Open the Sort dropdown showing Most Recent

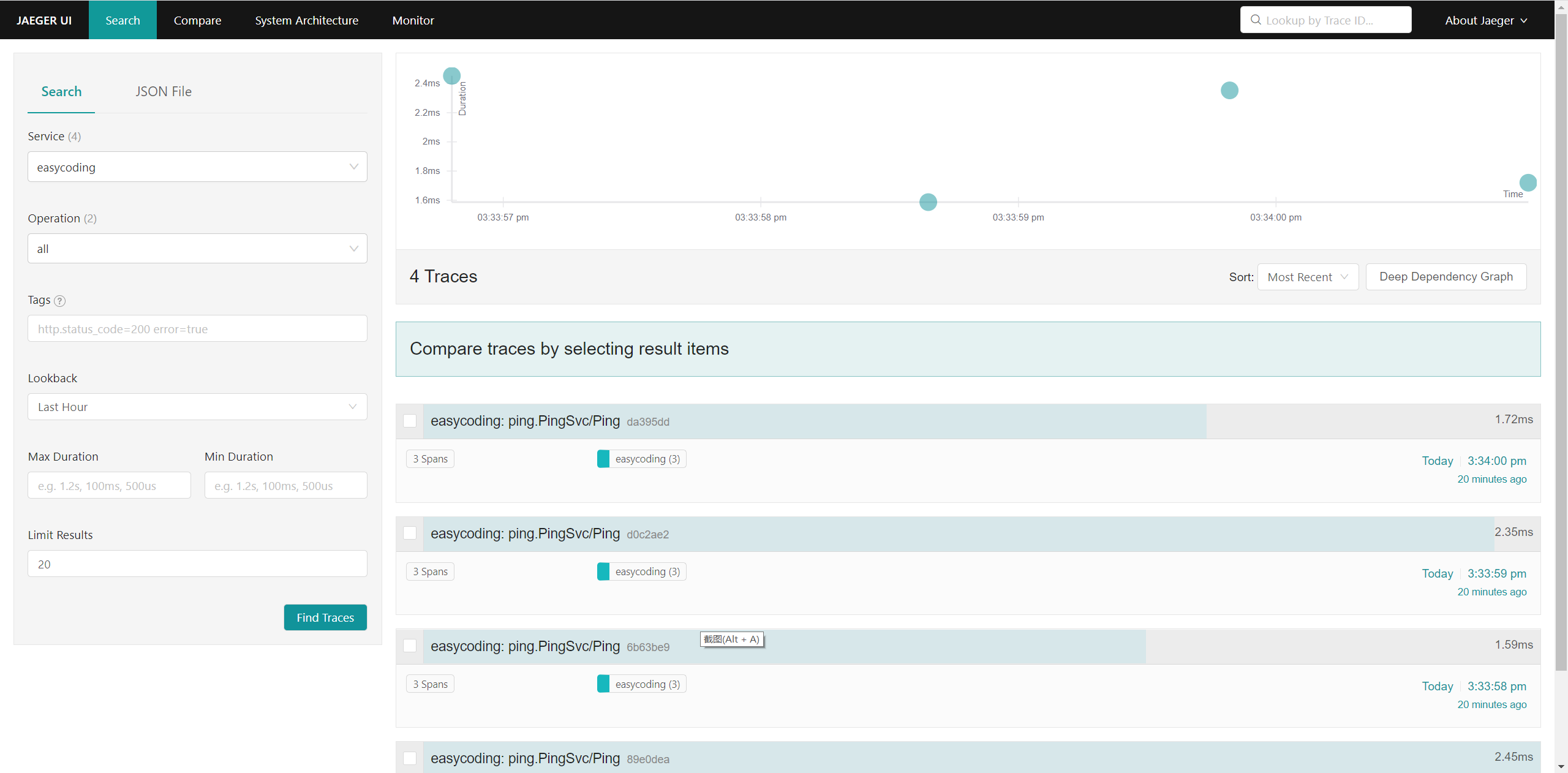1308,277
